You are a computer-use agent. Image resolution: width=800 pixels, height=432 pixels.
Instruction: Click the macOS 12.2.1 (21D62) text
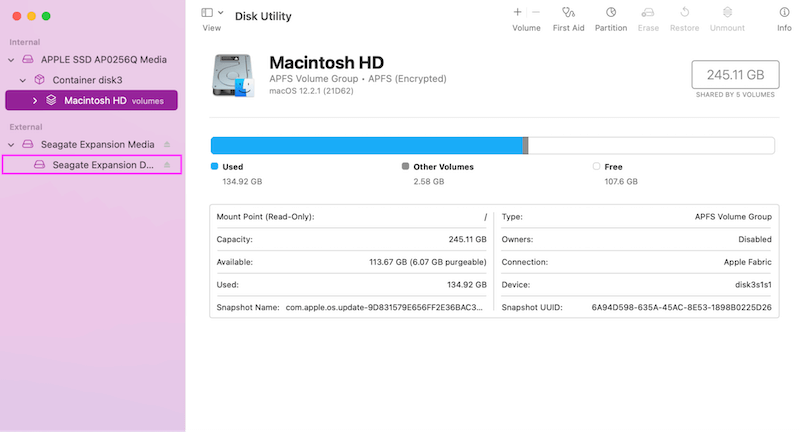pos(311,91)
